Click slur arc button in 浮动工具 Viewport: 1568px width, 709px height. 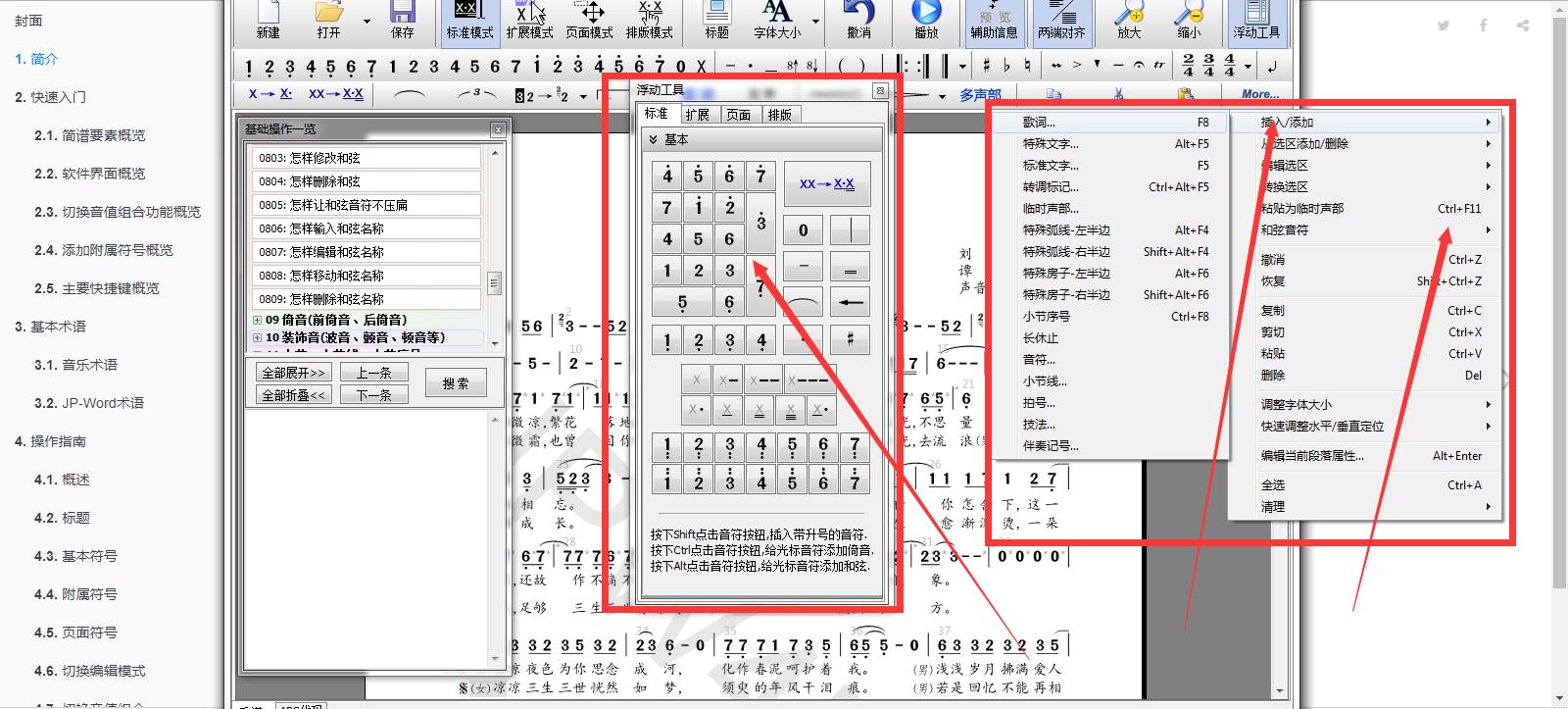804,302
